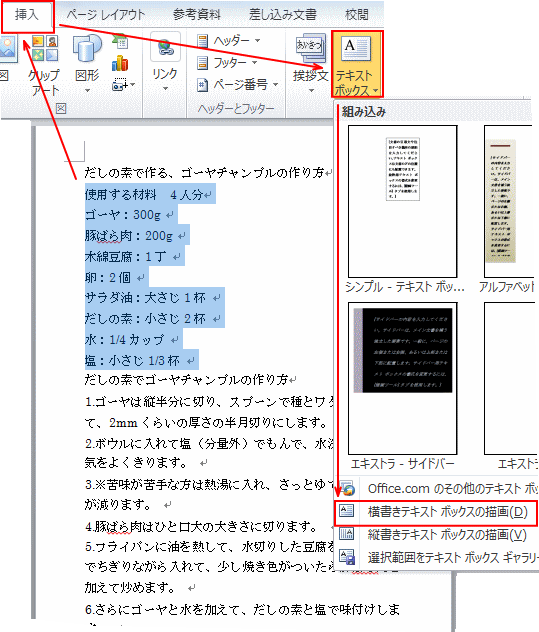Insert a chart using bar graph icon
This screenshot has height=632, width=539.
tap(120, 64)
